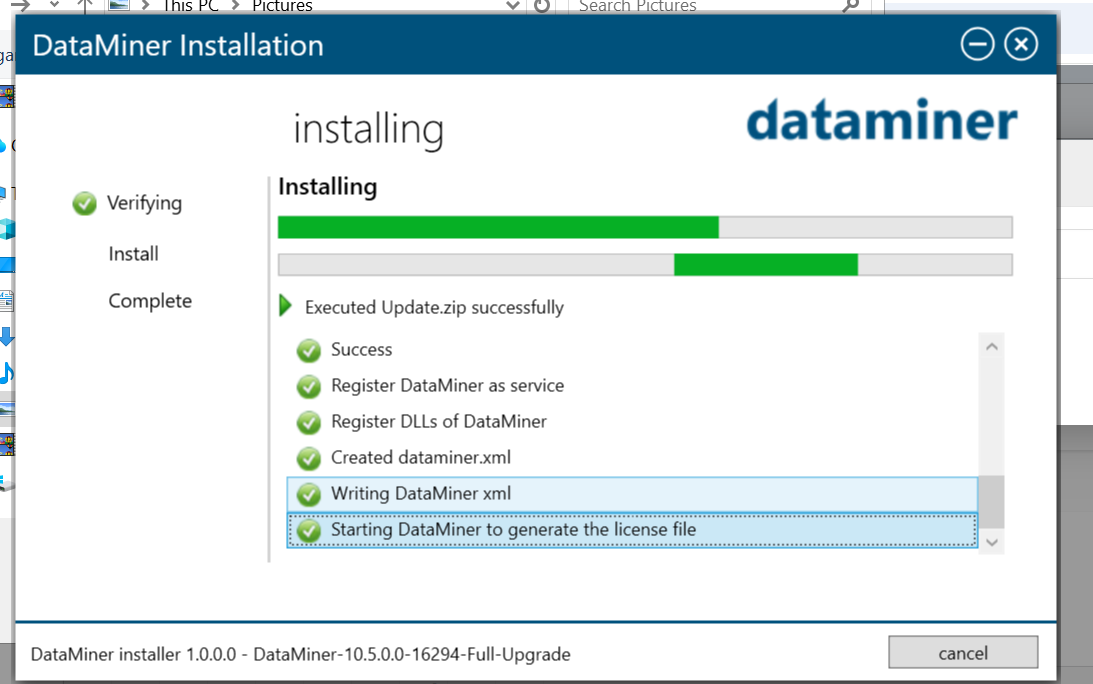Image resolution: width=1093 pixels, height=684 pixels.
Task: Click check icon next to Register DataMiner as service
Action: 309,387
